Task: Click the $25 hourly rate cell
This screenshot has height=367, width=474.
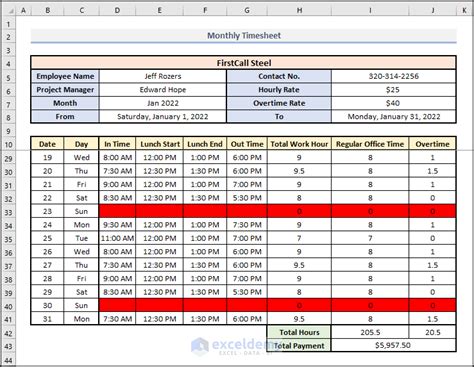Action: pyautogui.click(x=394, y=90)
